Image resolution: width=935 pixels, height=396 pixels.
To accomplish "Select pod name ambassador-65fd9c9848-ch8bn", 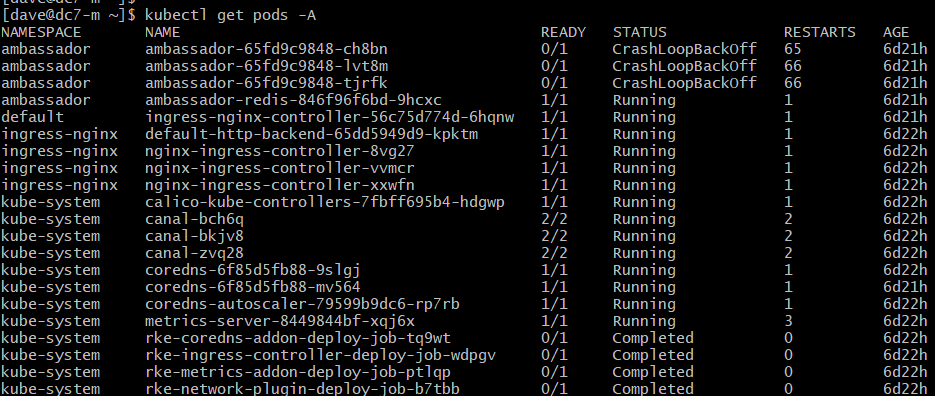I will [266, 49].
